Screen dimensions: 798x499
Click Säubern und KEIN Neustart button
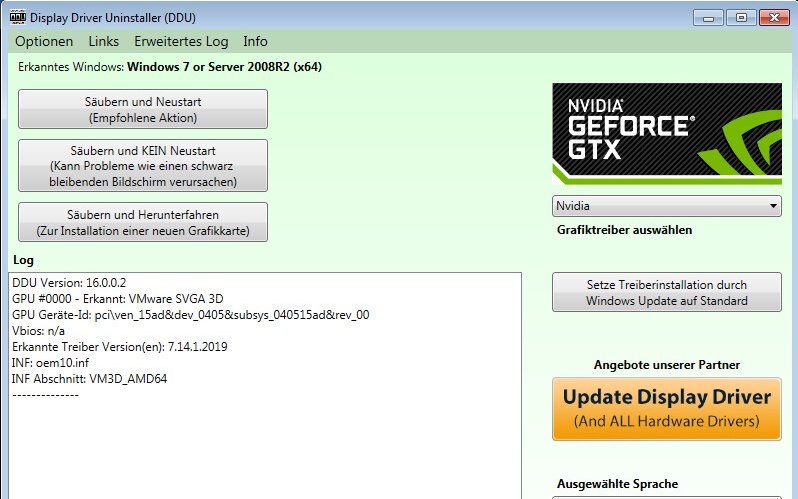point(143,165)
